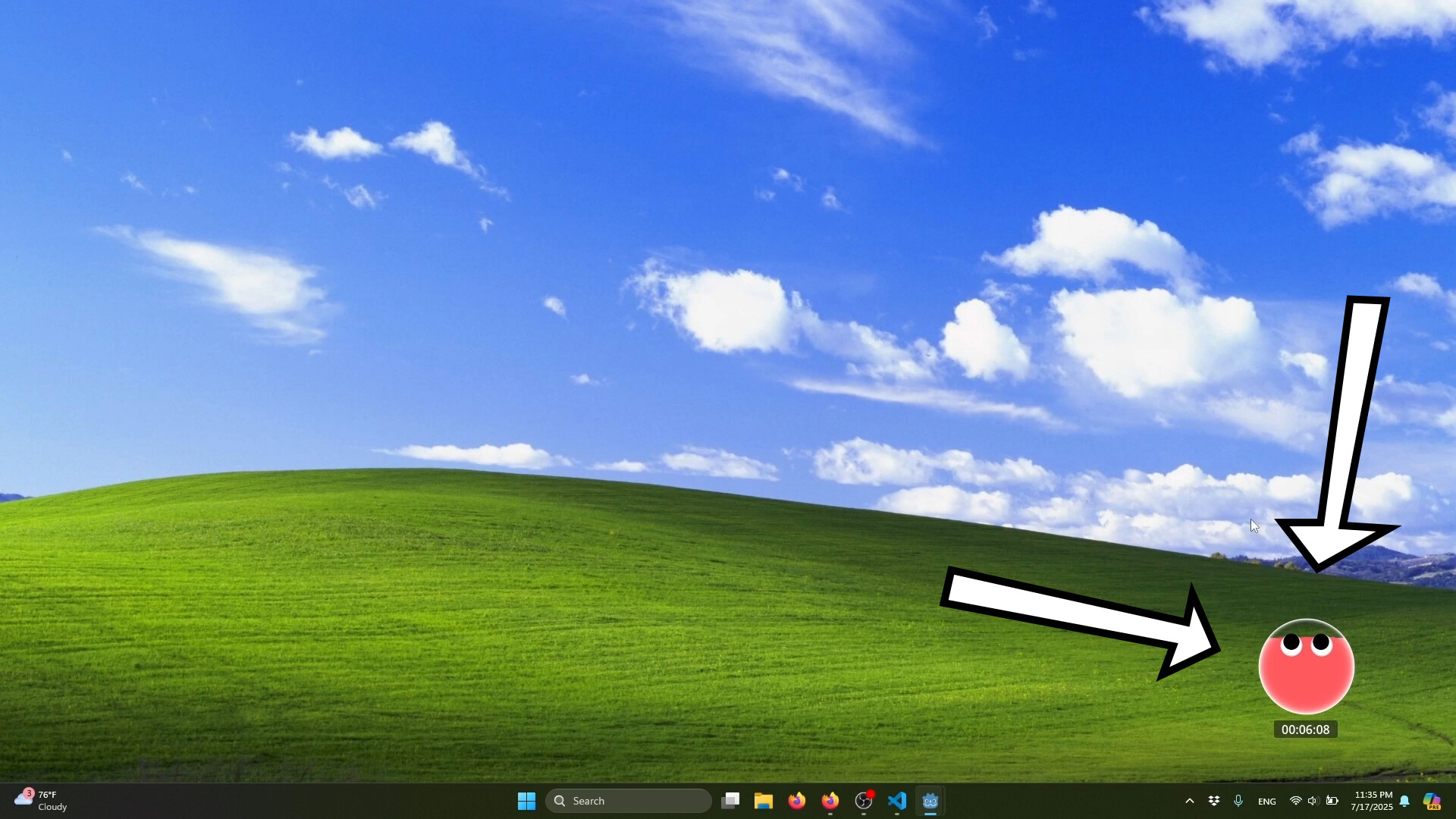Click the 00:06:08 recording timer
Screen dimensions: 1456x819
pyautogui.click(x=1305, y=730)
